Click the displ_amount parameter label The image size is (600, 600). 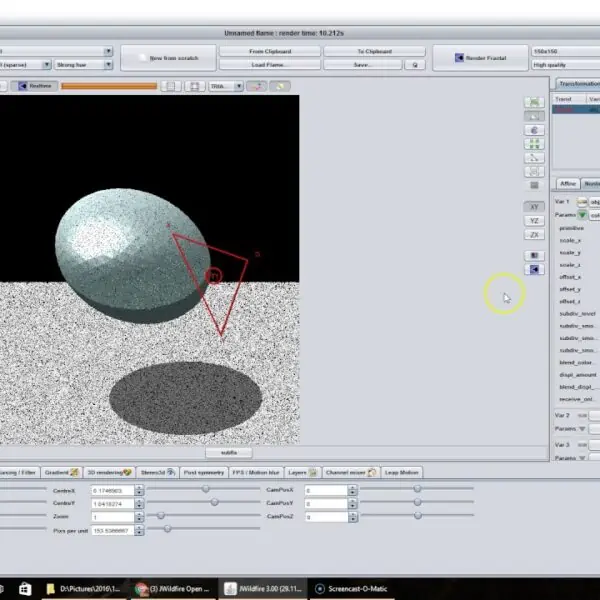(x=578, y=375)
